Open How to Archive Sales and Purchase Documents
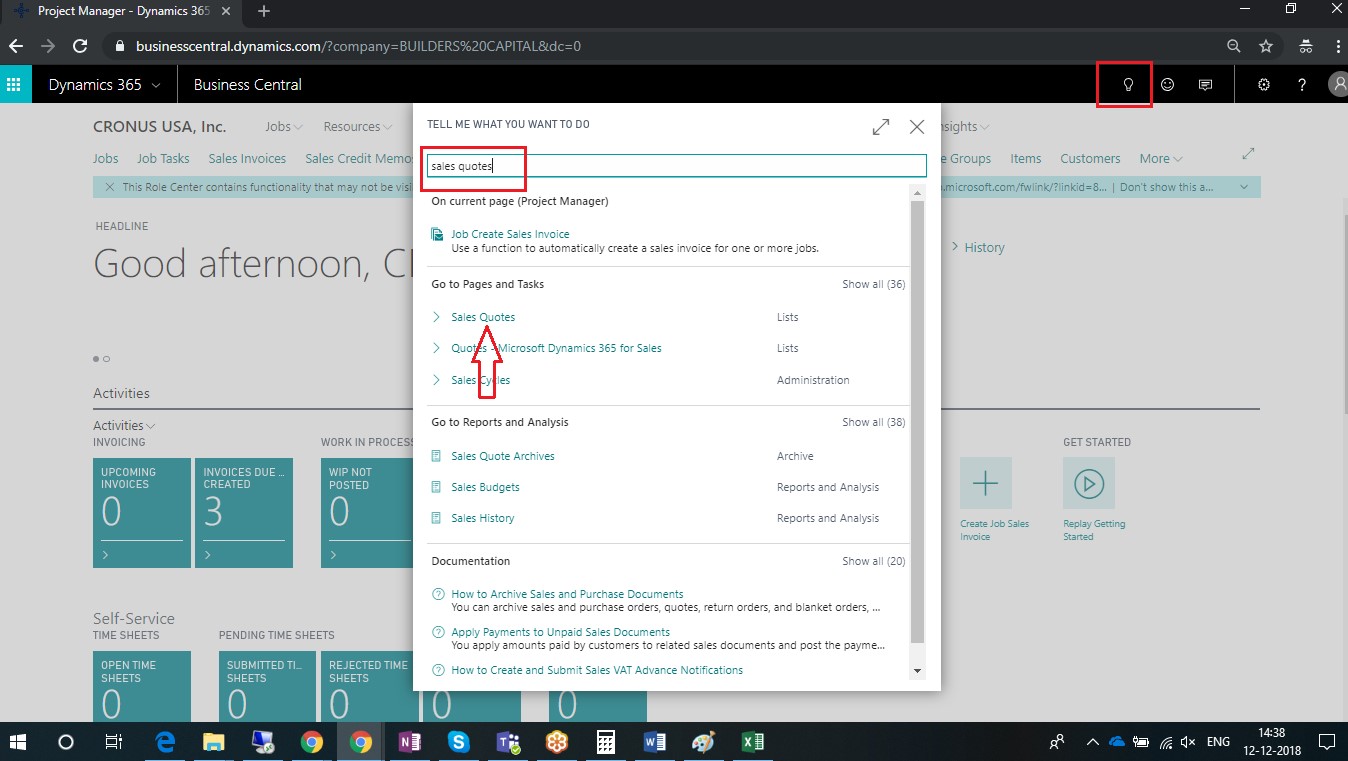 point(567,594)
